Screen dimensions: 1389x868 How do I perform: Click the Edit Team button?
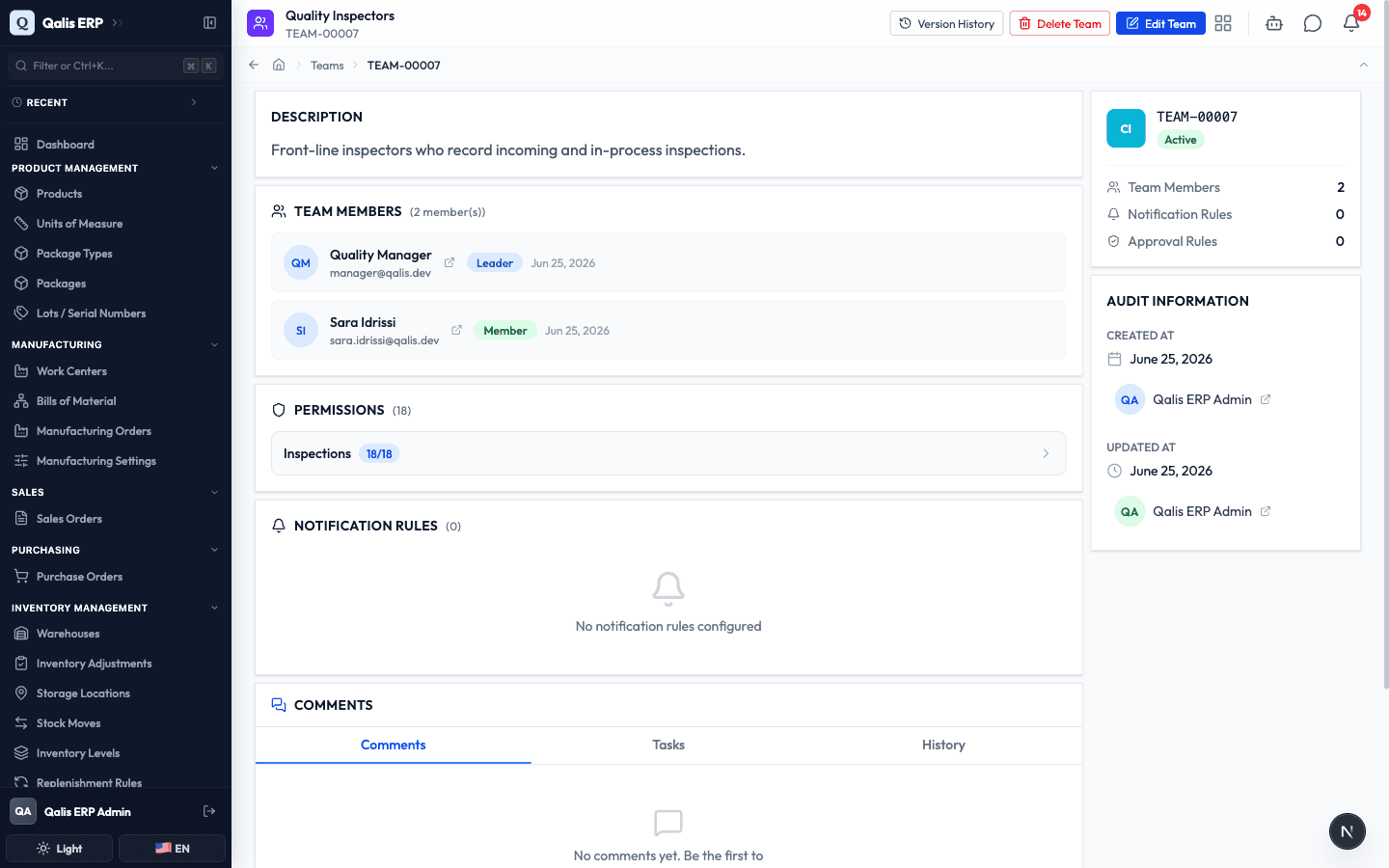point(1160,23)
